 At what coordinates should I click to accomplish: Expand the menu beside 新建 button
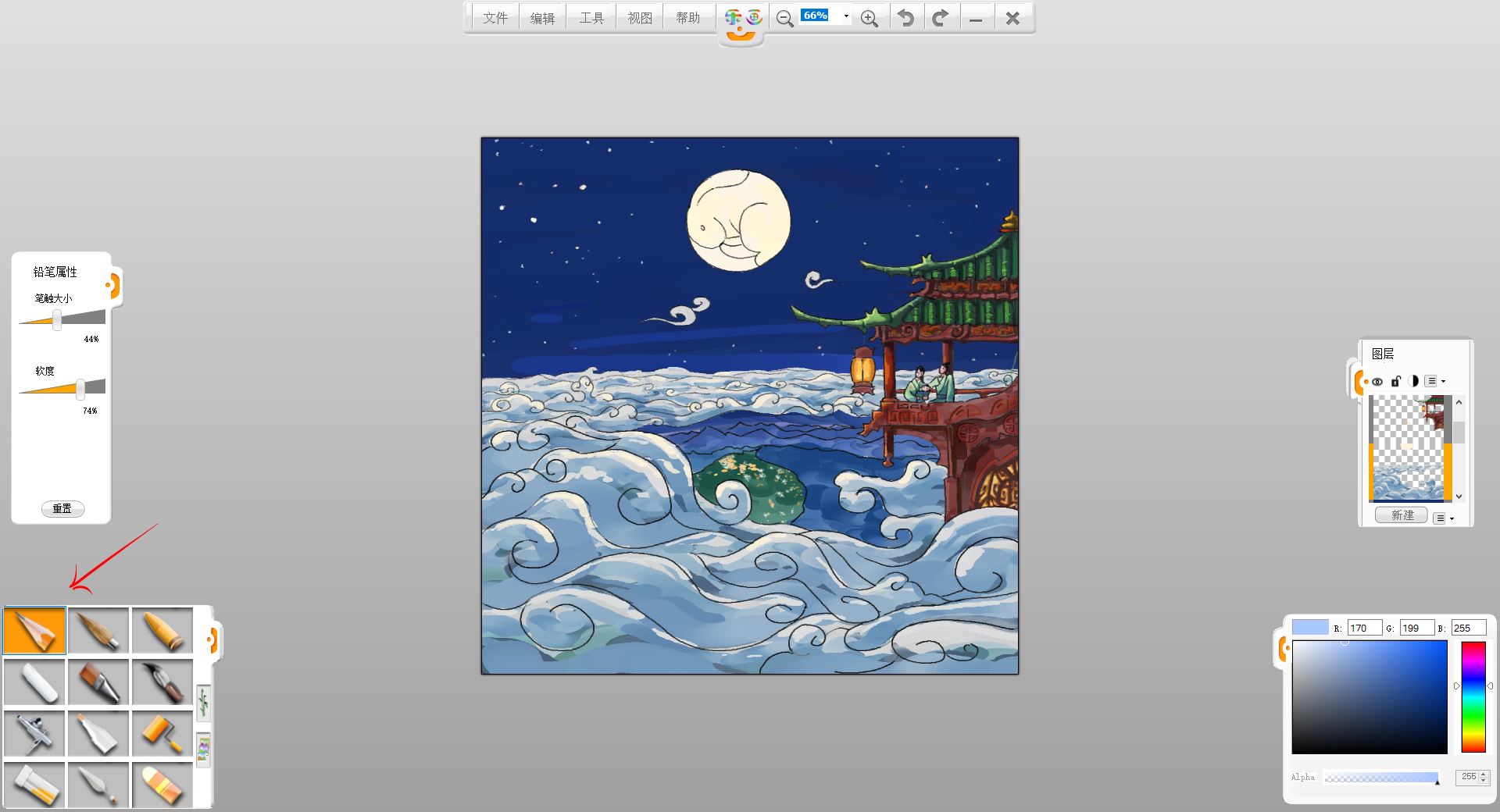pos(1443,518)
